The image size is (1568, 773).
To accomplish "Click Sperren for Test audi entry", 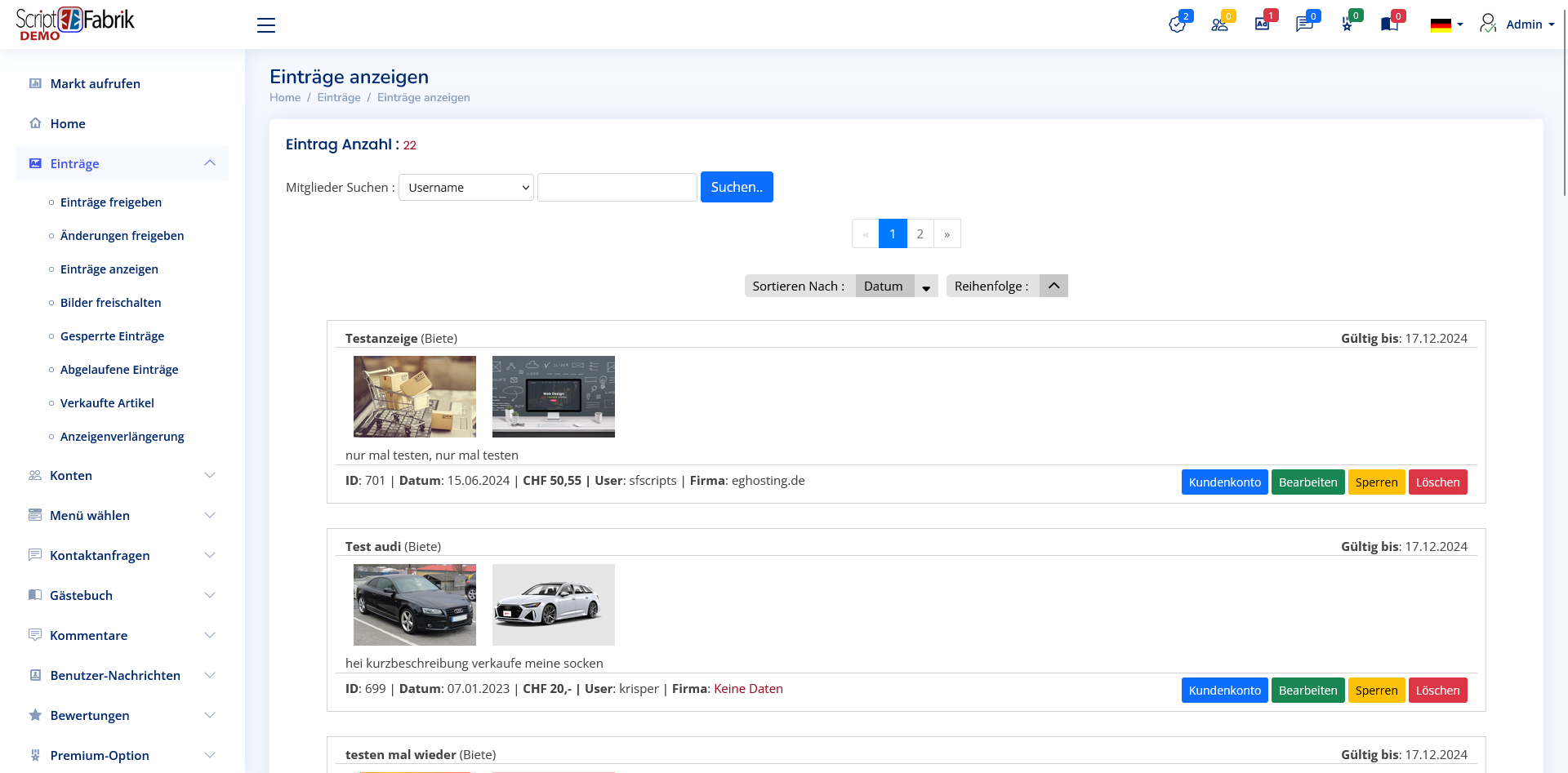I will coord(1377,691).
